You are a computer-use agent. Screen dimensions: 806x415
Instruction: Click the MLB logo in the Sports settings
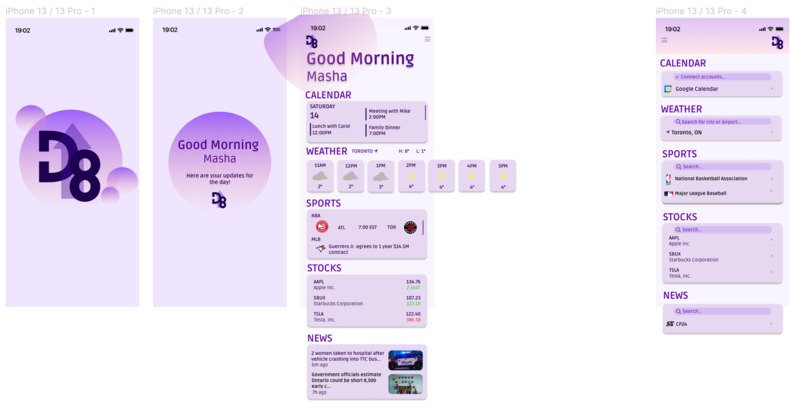[x=668, y=194]
